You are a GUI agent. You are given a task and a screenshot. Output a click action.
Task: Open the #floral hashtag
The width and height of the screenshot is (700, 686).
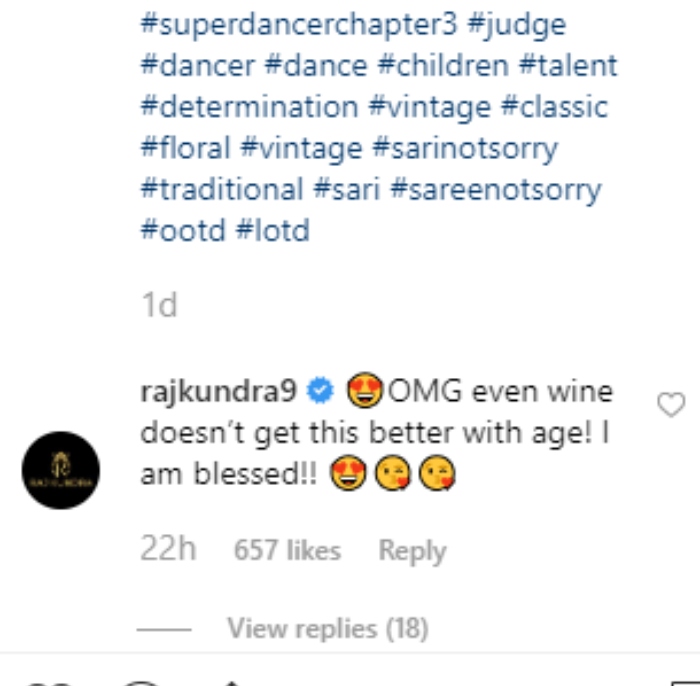tap(184, 148)
